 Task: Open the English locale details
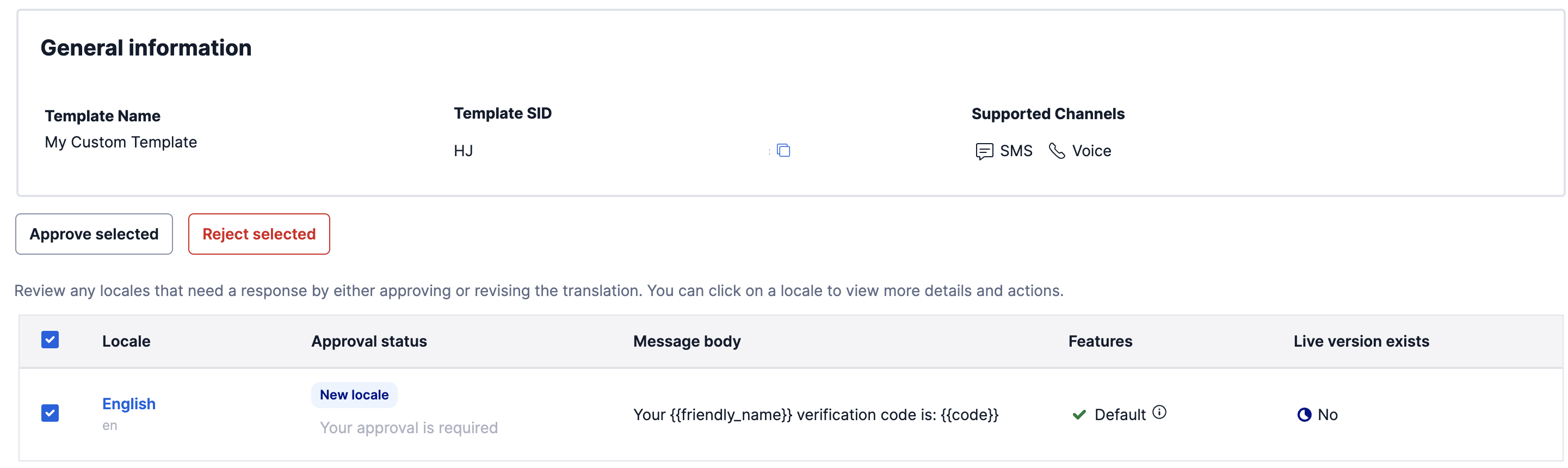[x=128, y=403]
